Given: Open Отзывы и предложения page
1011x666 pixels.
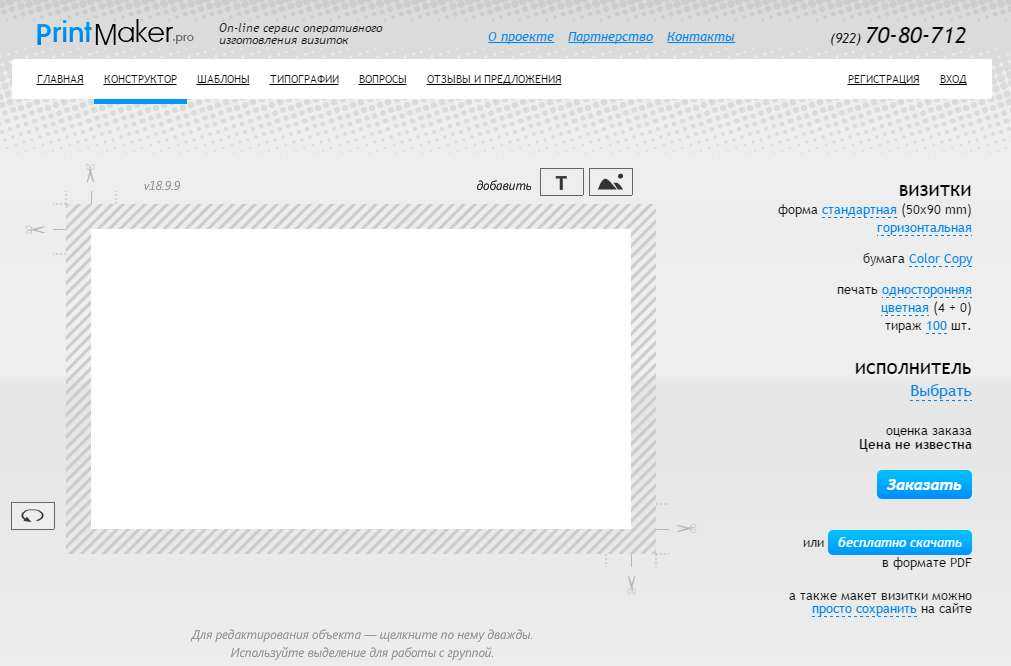Looking at the screenshot, I should (493, 79).
